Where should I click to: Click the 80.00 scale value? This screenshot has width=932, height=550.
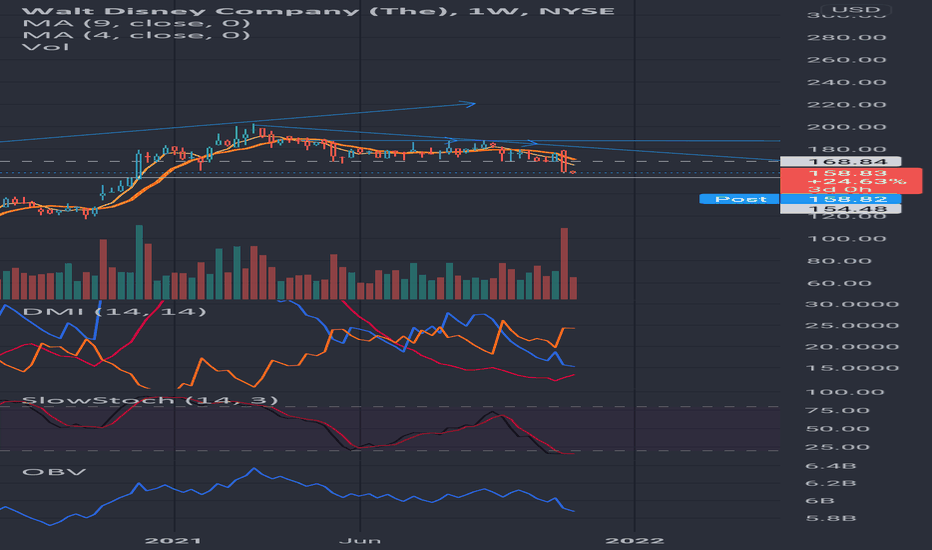point(839,261)
